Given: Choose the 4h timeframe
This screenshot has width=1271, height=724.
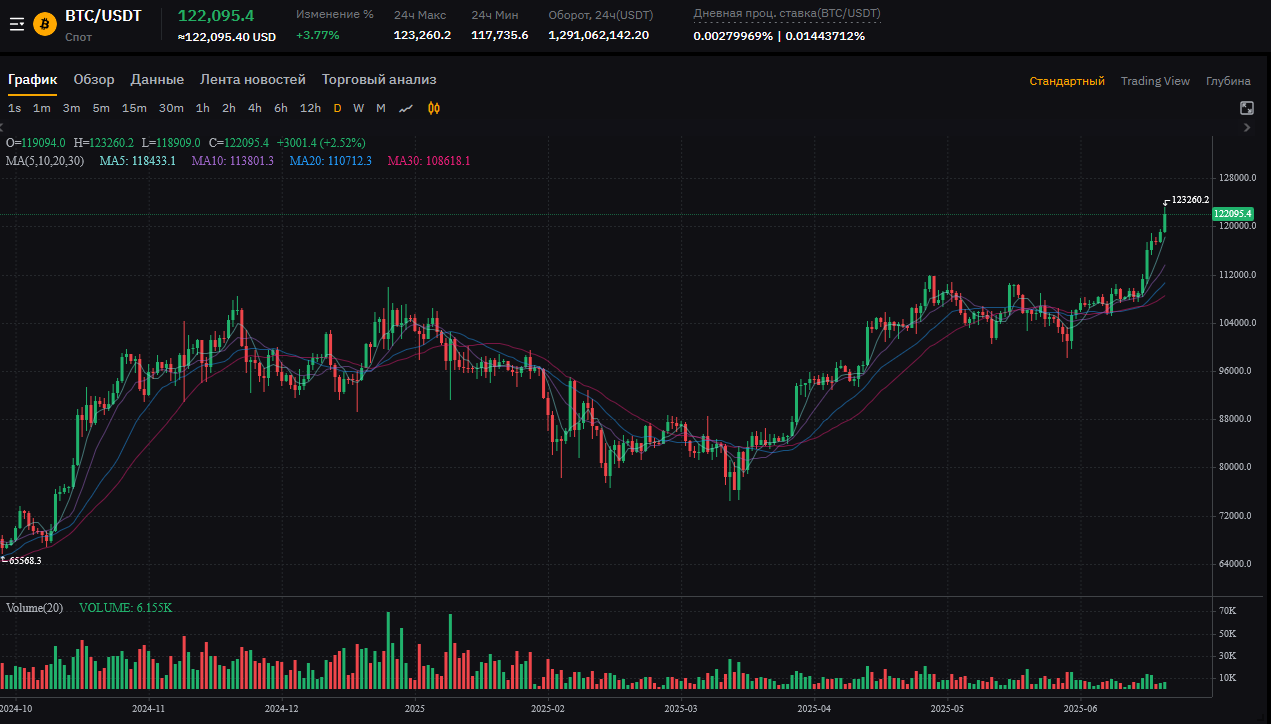Looking at the screenshot, I should pos(255,108).
